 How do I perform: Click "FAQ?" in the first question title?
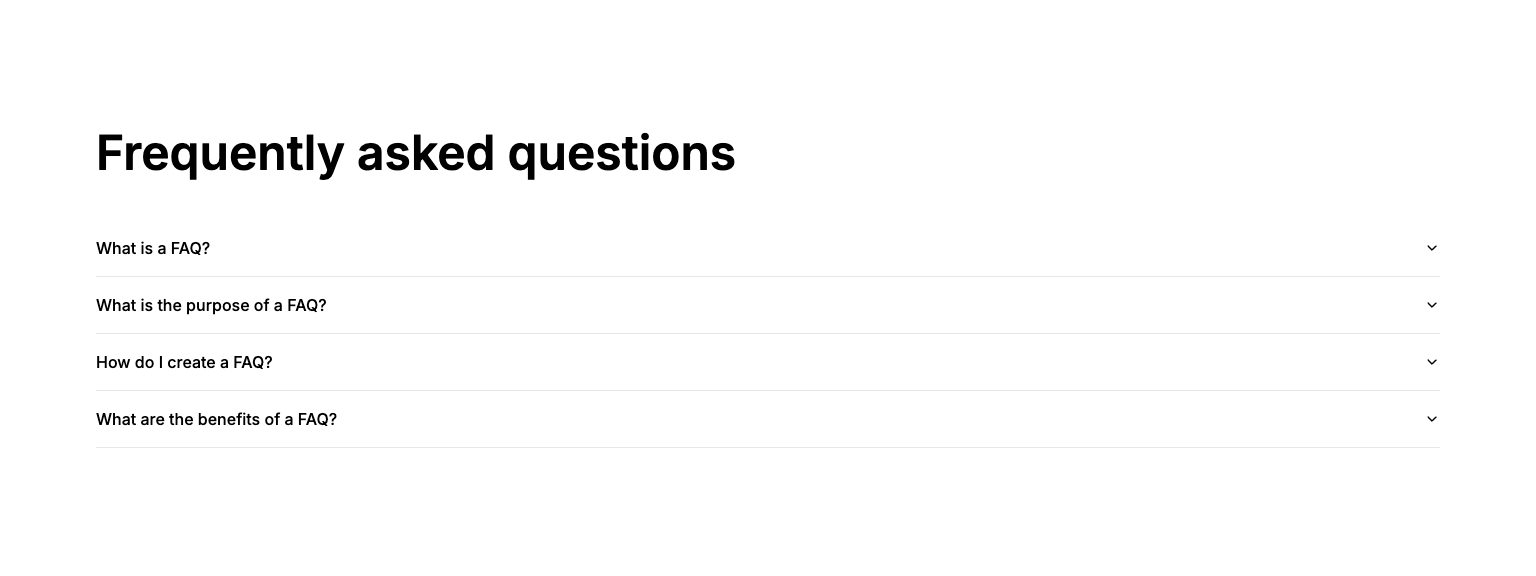tap(190, 248)
